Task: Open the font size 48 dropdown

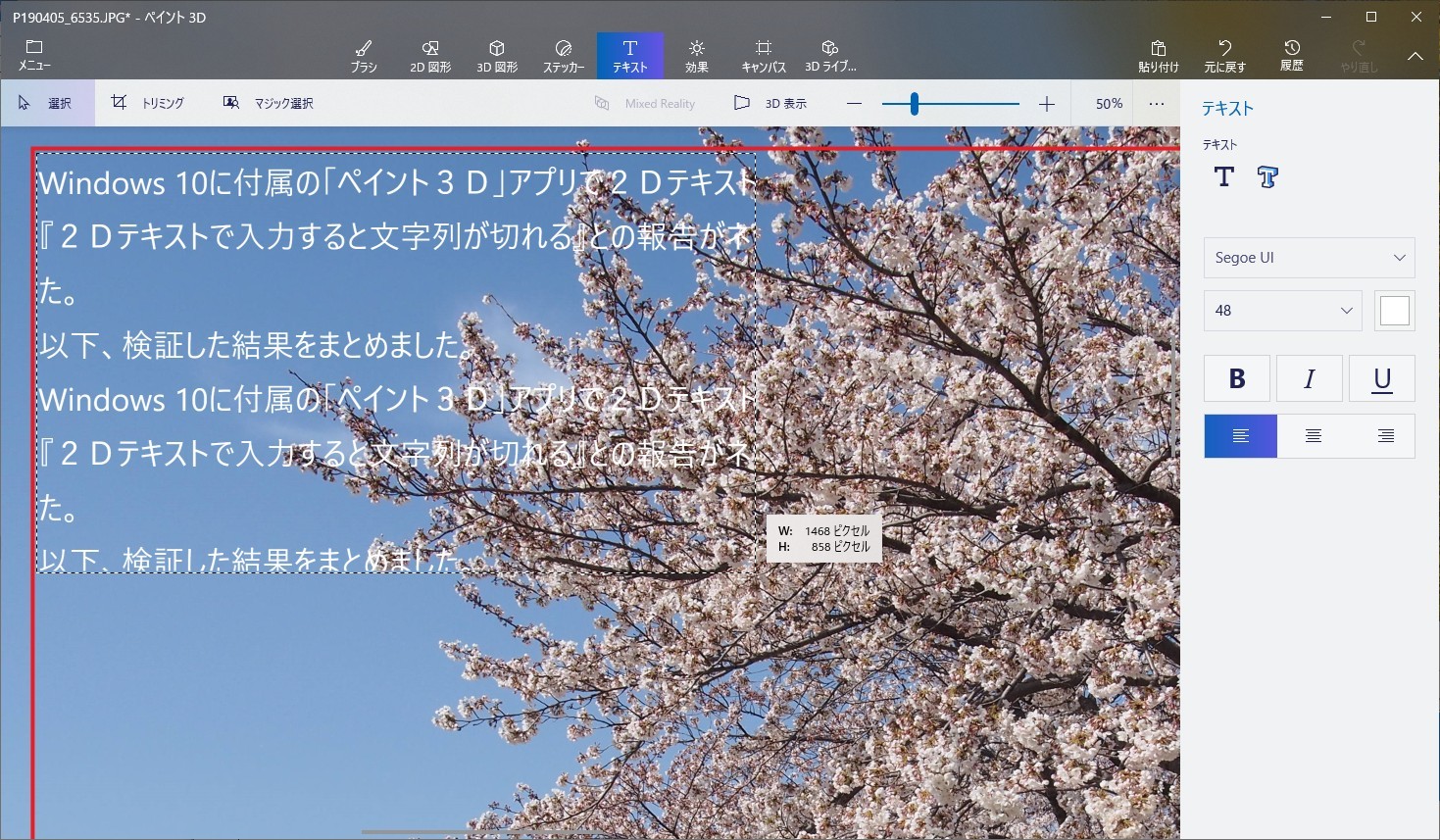Action: point(1282,311)
